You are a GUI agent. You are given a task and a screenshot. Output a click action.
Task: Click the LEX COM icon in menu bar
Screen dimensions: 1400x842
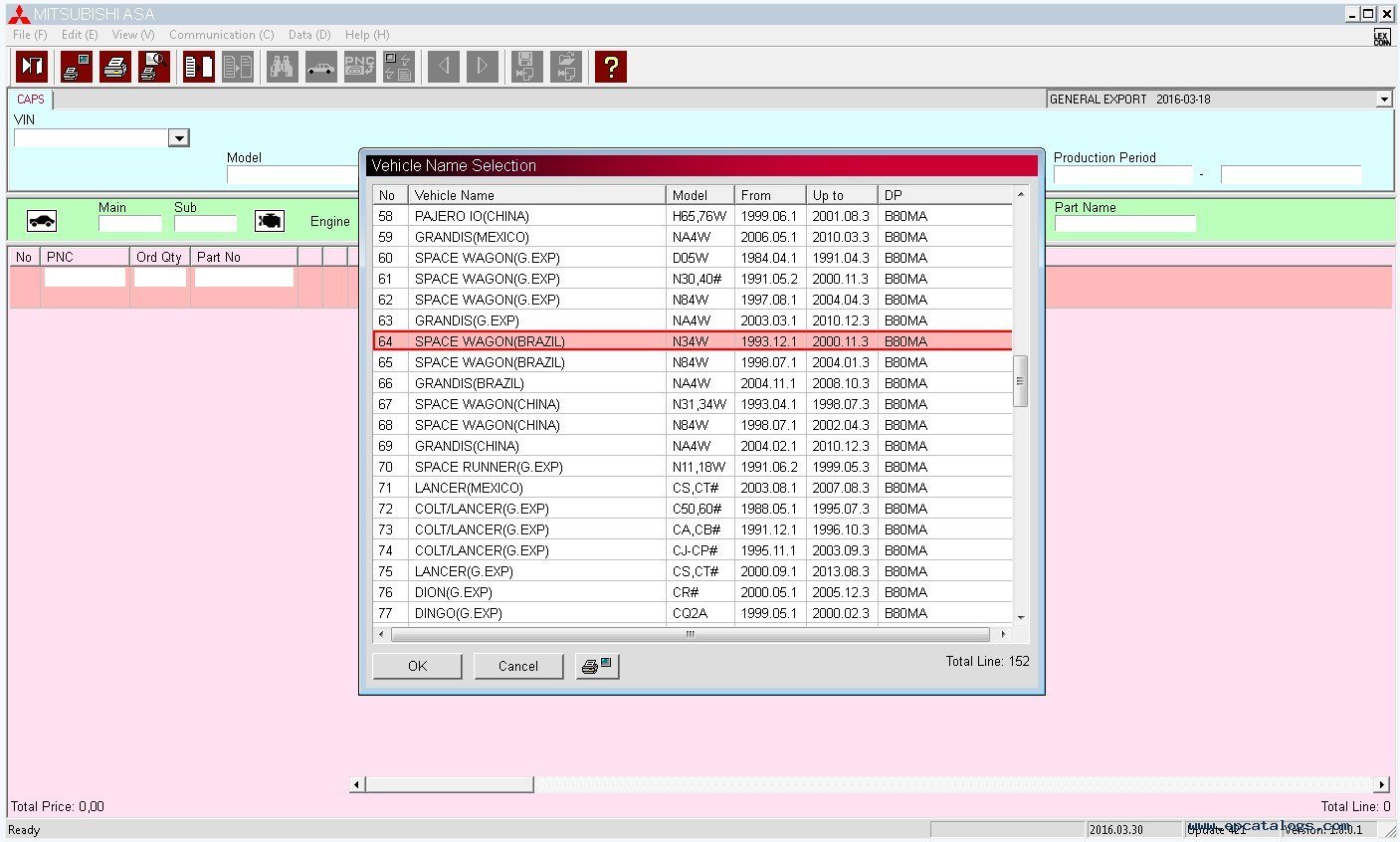[x=1382, y=37]
